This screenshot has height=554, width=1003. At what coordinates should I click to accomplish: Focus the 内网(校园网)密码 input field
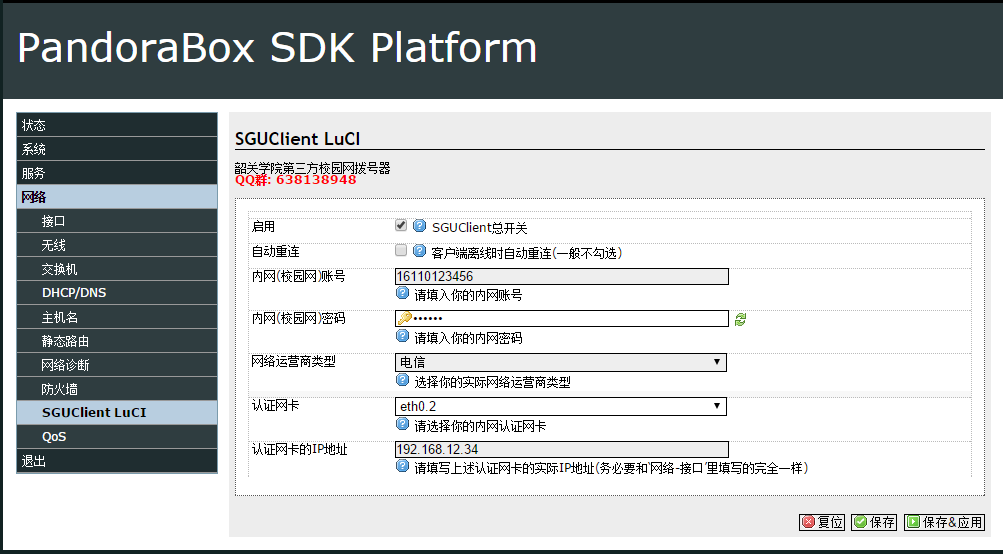pyautogui.click(x=562, y=319)
